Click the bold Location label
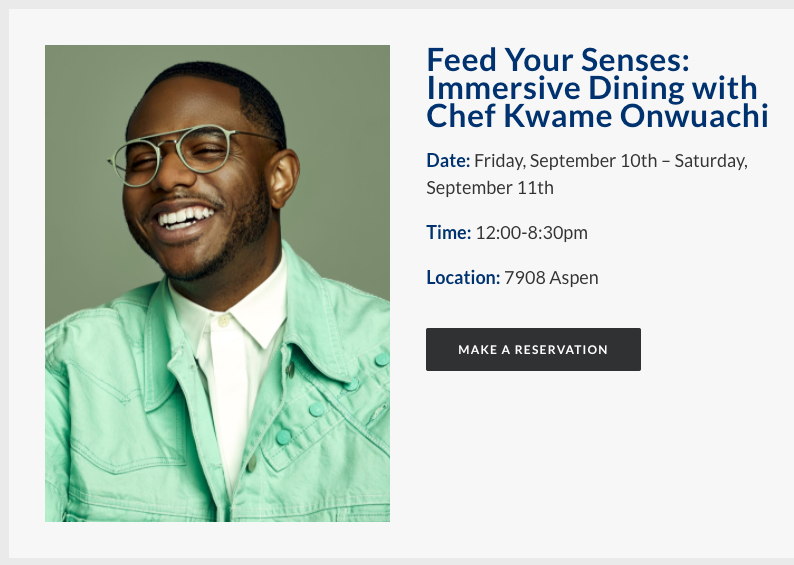The image size is (794, 565). coord(462,278)
